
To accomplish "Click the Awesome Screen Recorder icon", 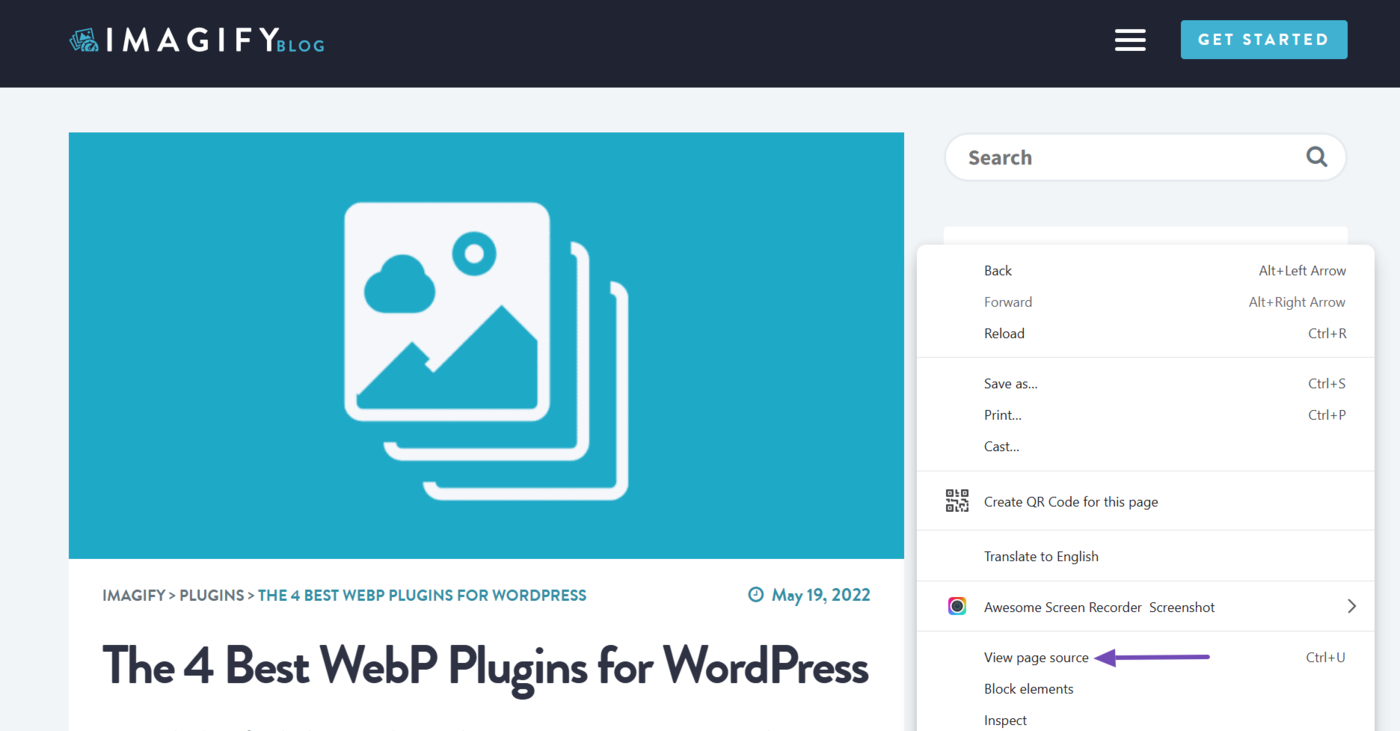I will coord(957,607).
